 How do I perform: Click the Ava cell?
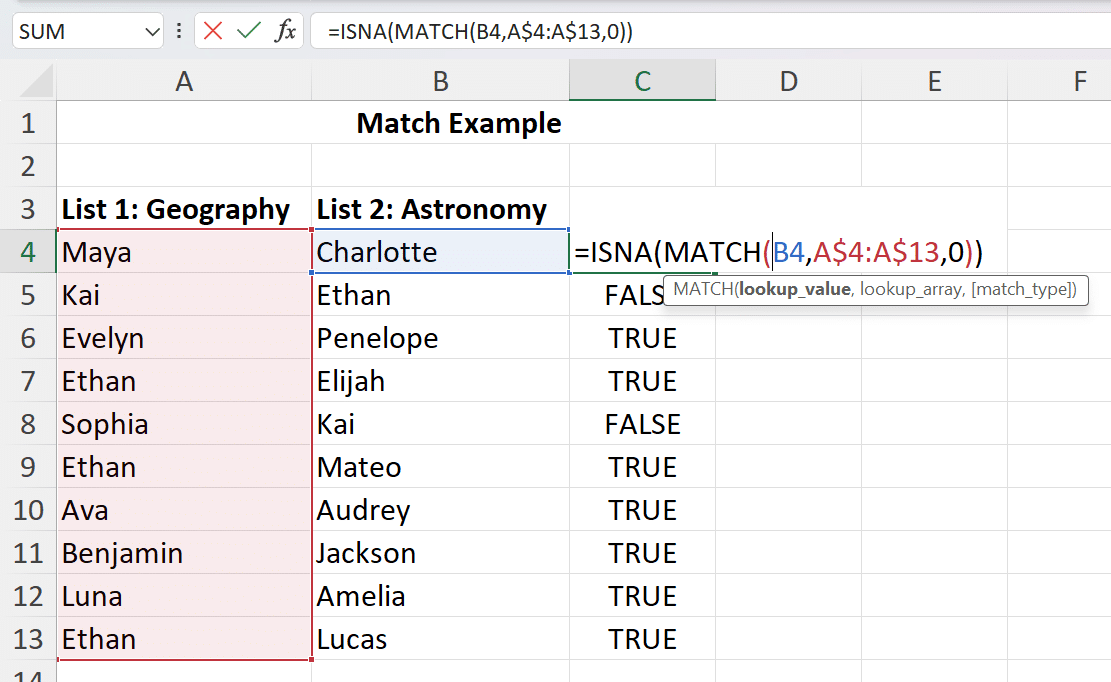pyautogui.click(x=184, y=510)
